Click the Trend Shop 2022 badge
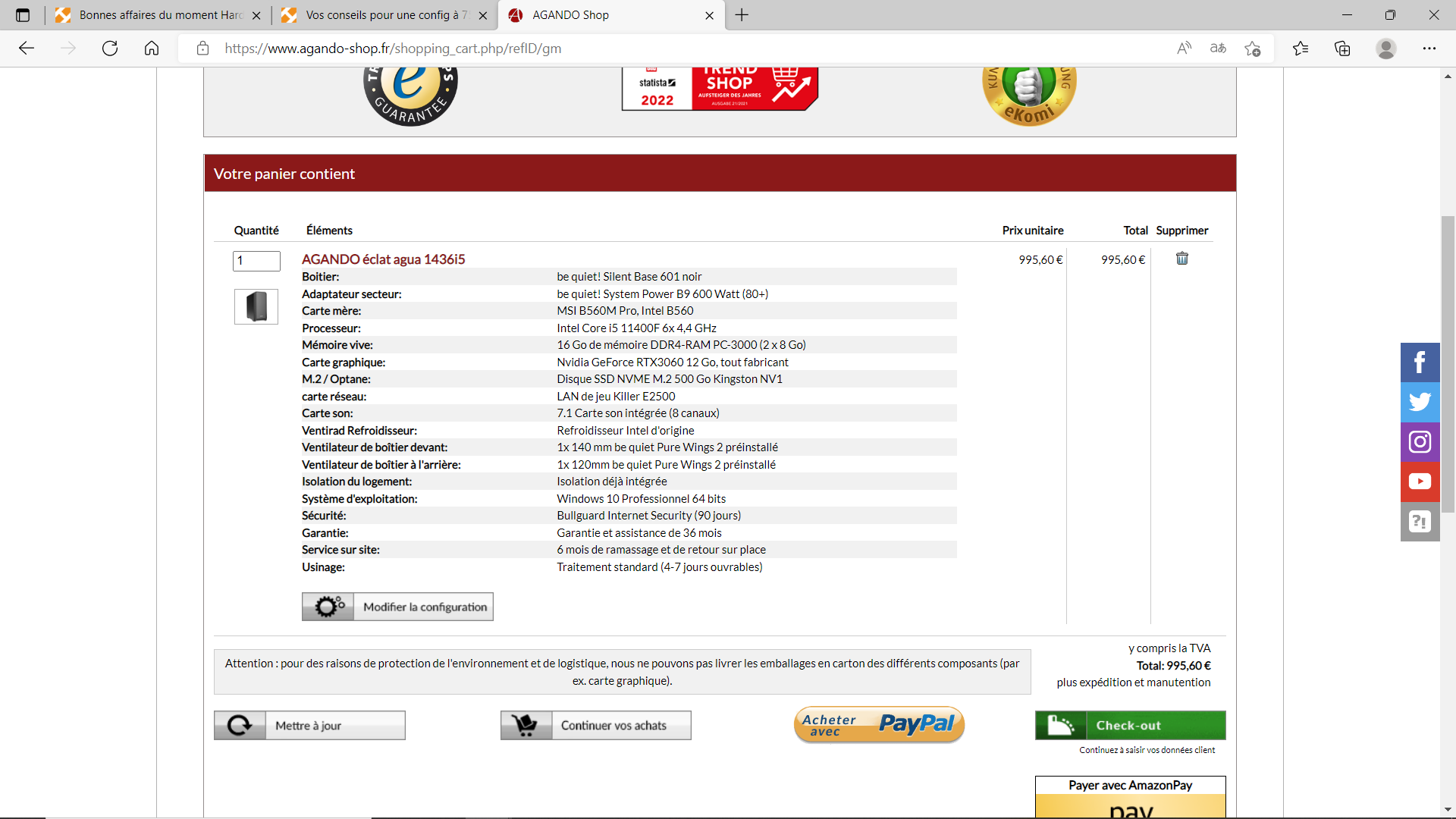Viewport: 1456px width, 819px height. (720, 89)
